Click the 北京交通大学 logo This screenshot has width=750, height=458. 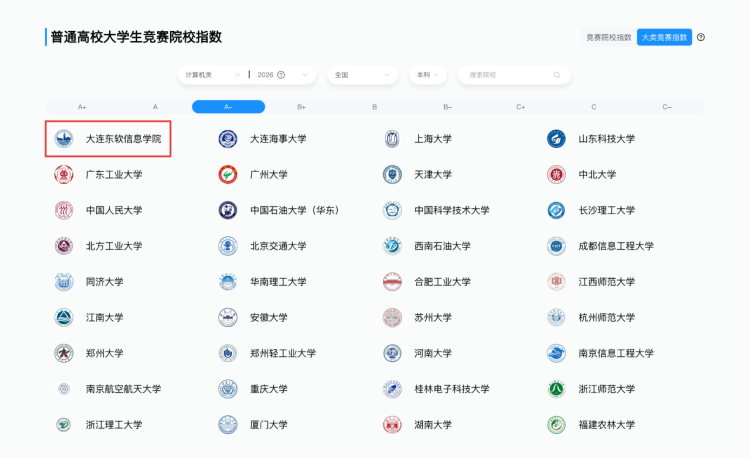pyautogui.click(x=228, y=246)
